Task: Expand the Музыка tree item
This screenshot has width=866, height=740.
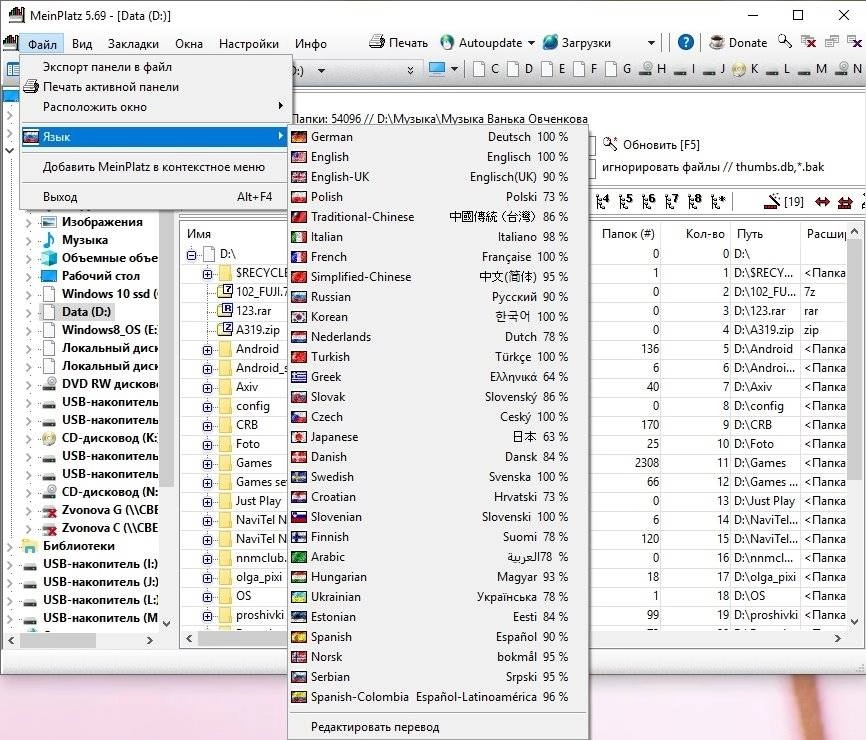Action: click(x=29, y=240)
